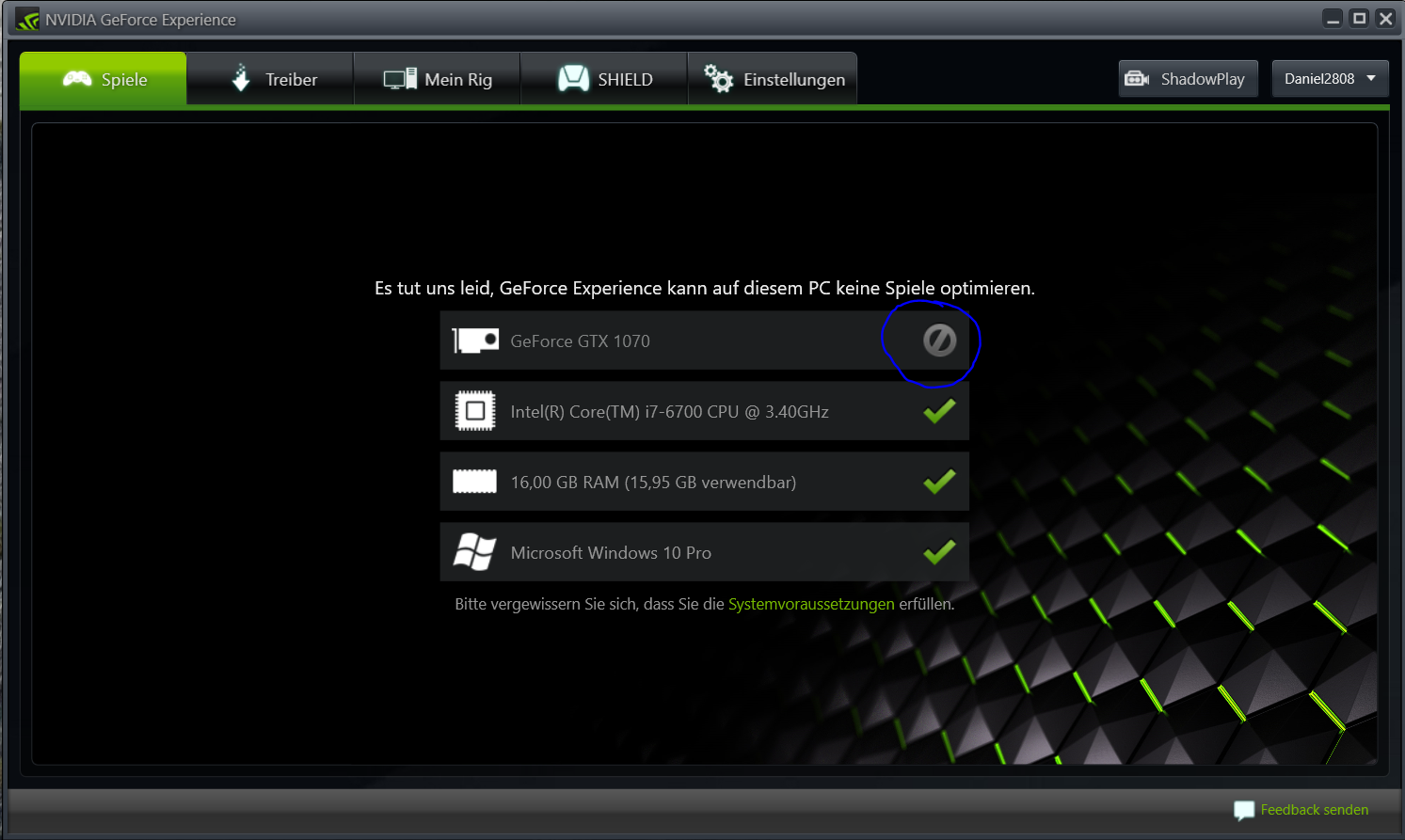Maximize the GeForce Experience window
The image size is (1405, 840).
tap(1359, 19)
